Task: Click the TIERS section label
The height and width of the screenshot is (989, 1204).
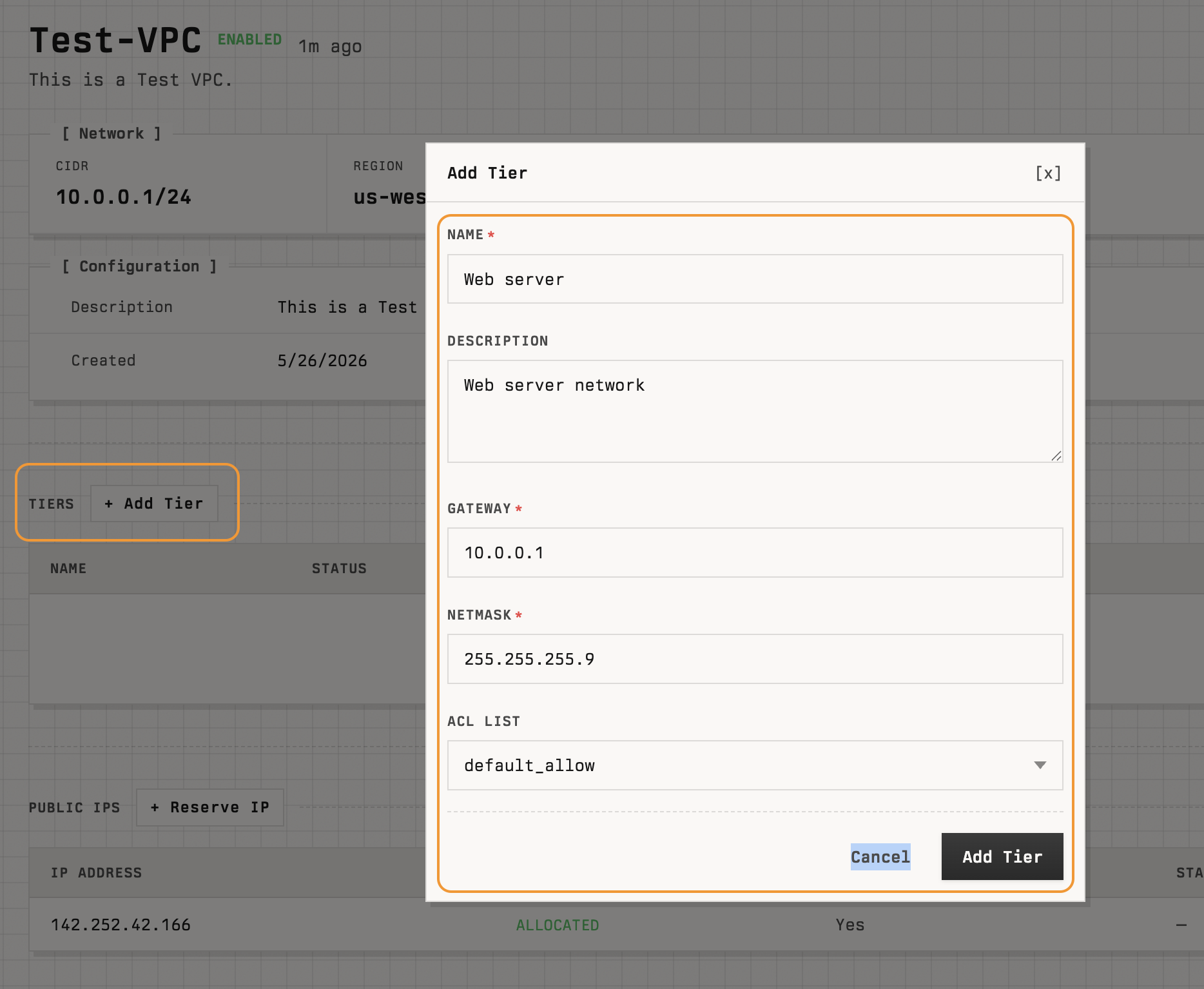Action: [x=52, y=504]
